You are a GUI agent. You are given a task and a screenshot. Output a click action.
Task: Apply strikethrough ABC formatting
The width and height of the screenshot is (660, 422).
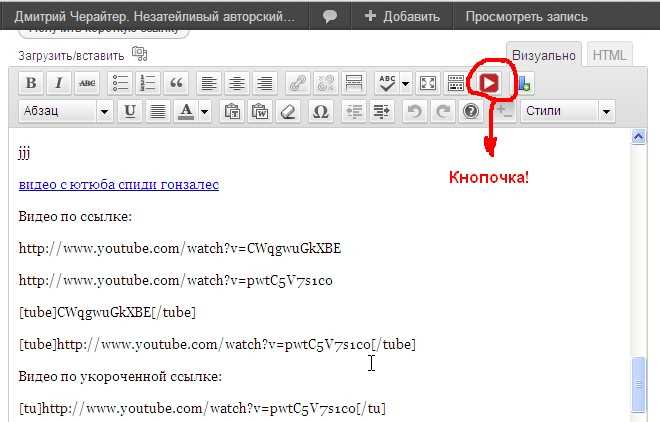87,83
